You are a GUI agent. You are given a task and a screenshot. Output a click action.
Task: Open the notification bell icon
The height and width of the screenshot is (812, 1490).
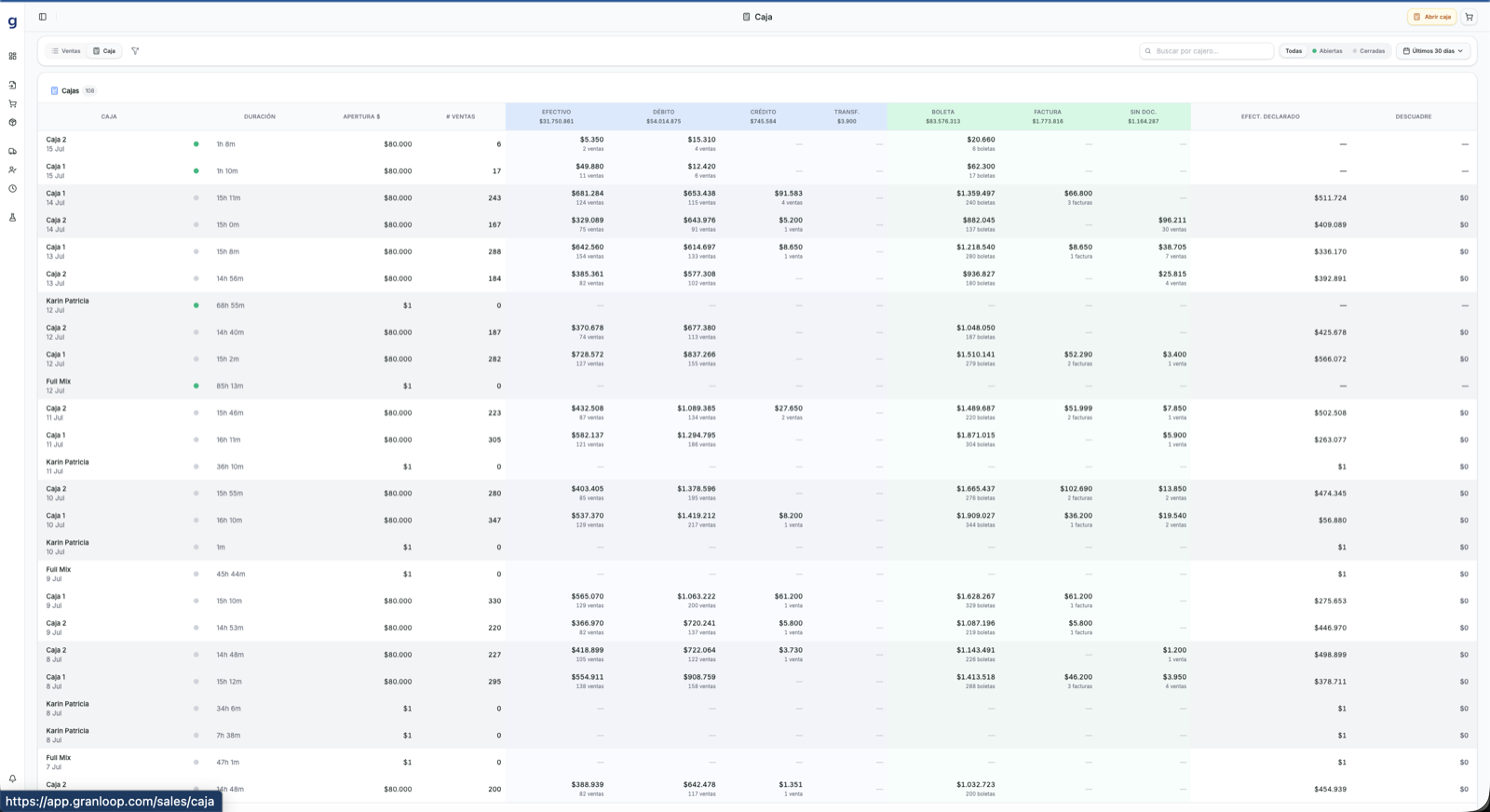[12, 778]
